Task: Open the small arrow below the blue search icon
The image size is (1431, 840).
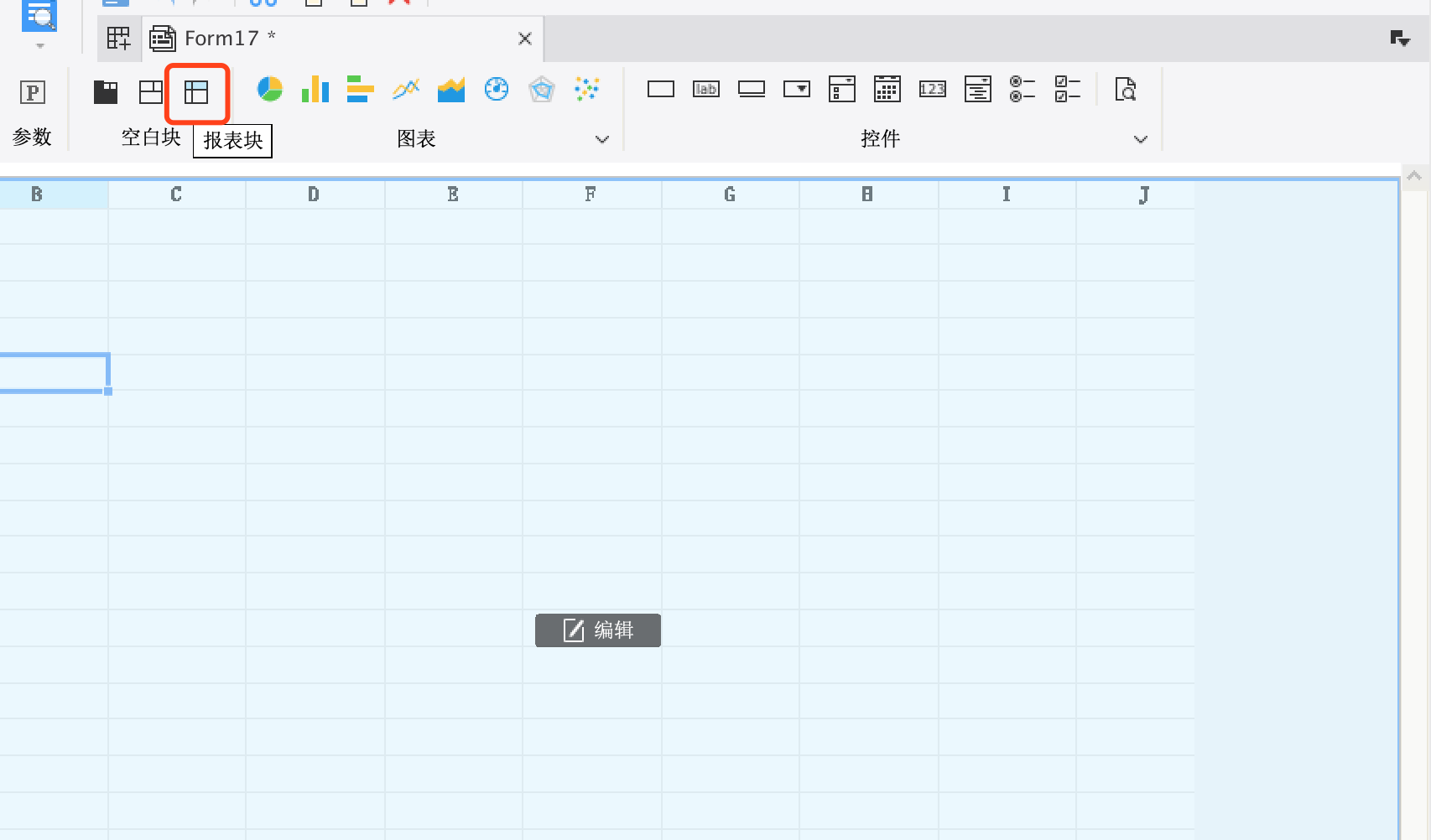Action: point(39,46)
